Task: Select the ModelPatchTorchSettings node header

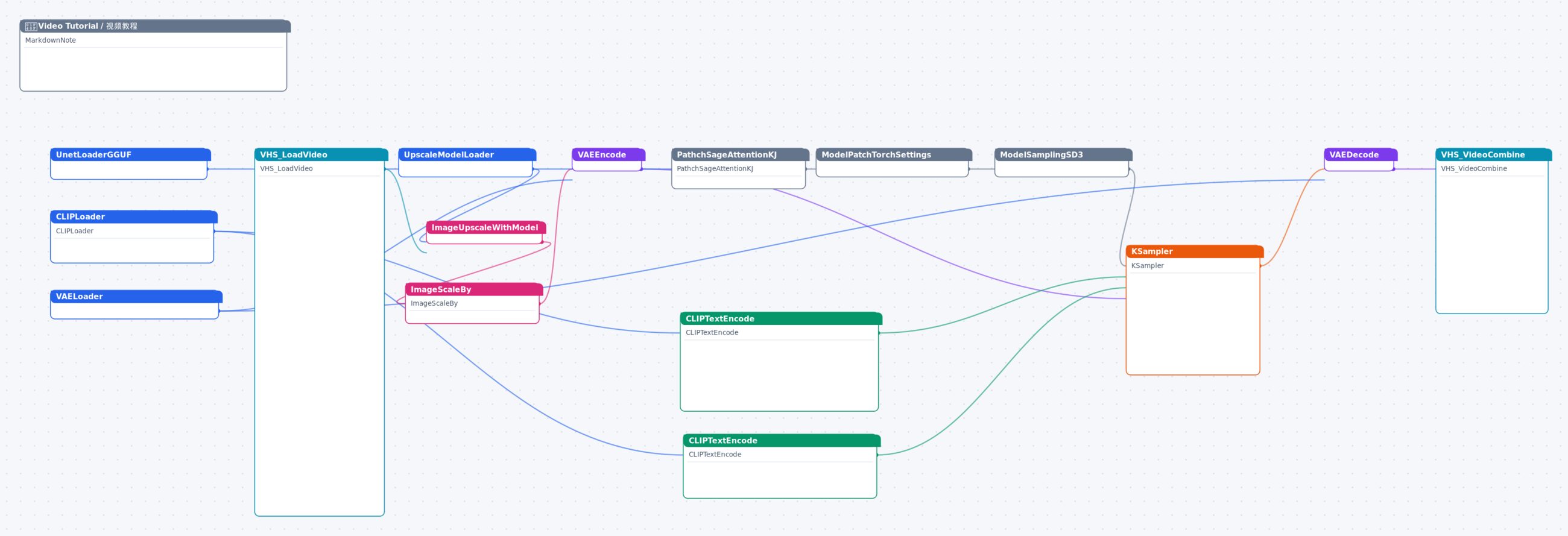Action: click(894, 154)
